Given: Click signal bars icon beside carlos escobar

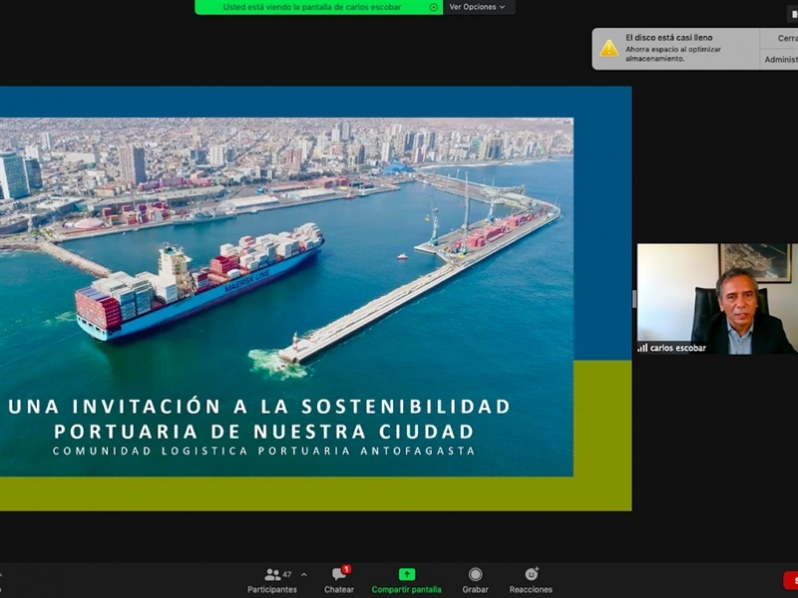Looking at the screenshot, I should point(642,348).
